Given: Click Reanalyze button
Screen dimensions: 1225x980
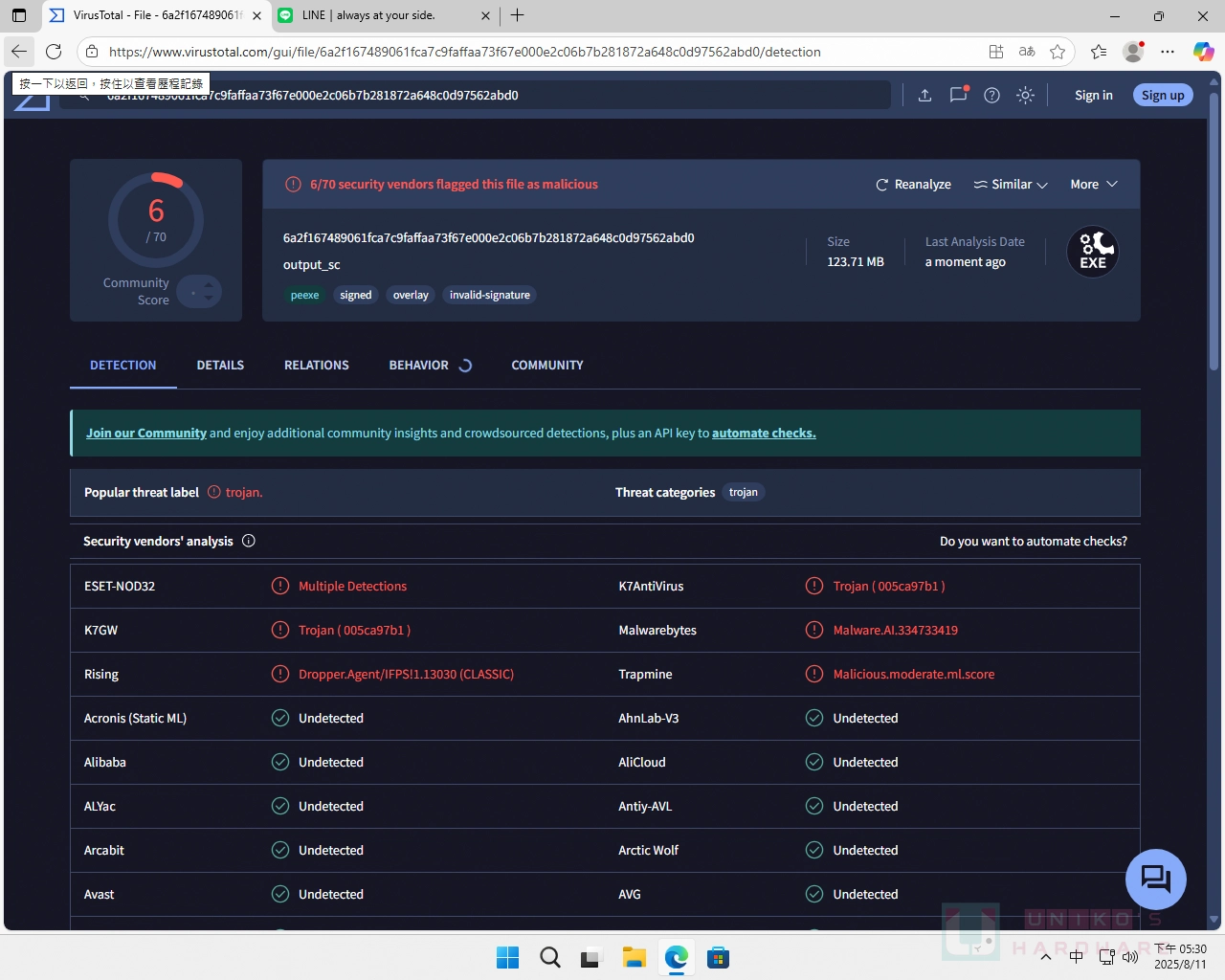Looking at the screenshot, I should pos(913,184).
